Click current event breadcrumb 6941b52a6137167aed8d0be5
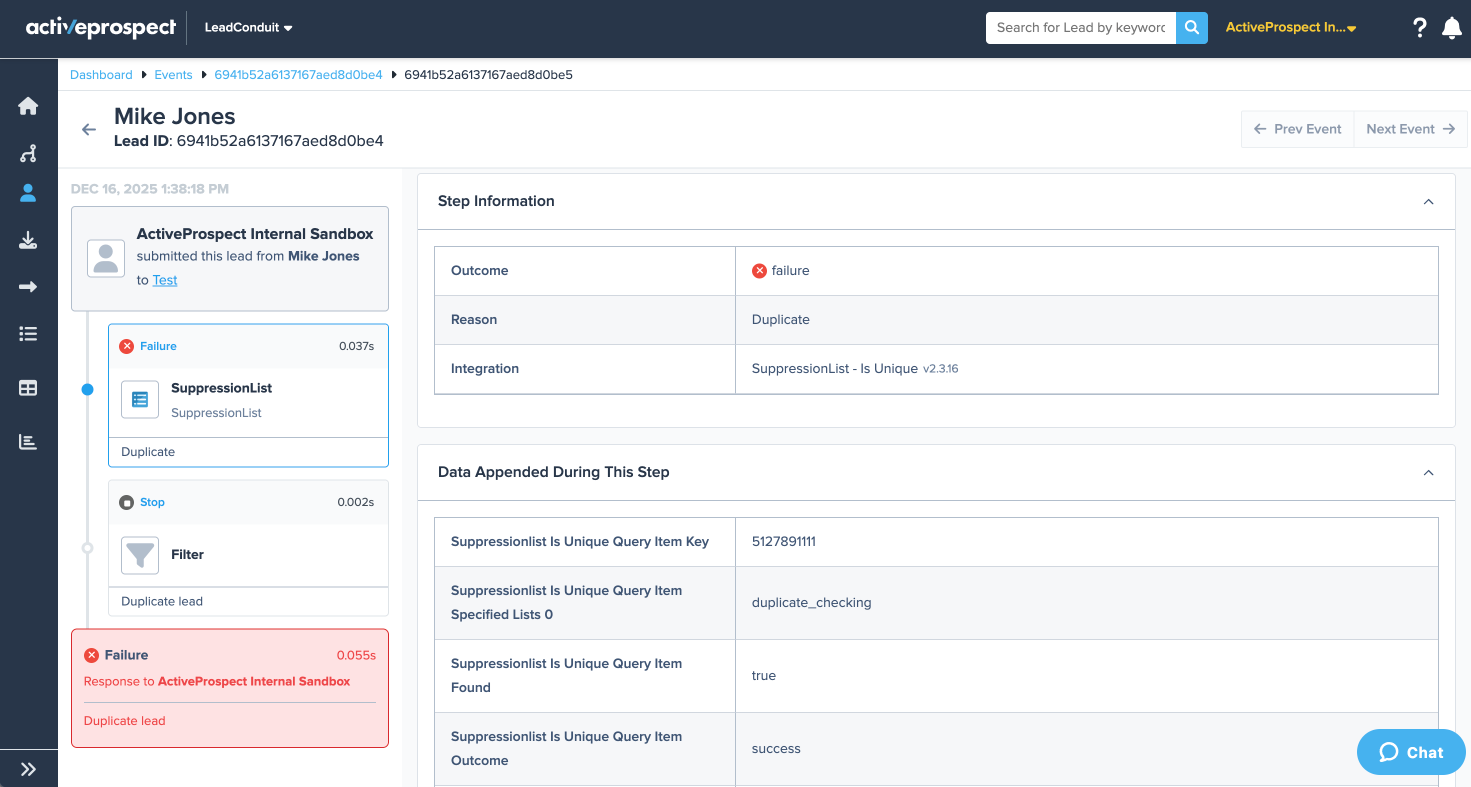This screenshot has width=1471, height=787. [x=488, y=75]
